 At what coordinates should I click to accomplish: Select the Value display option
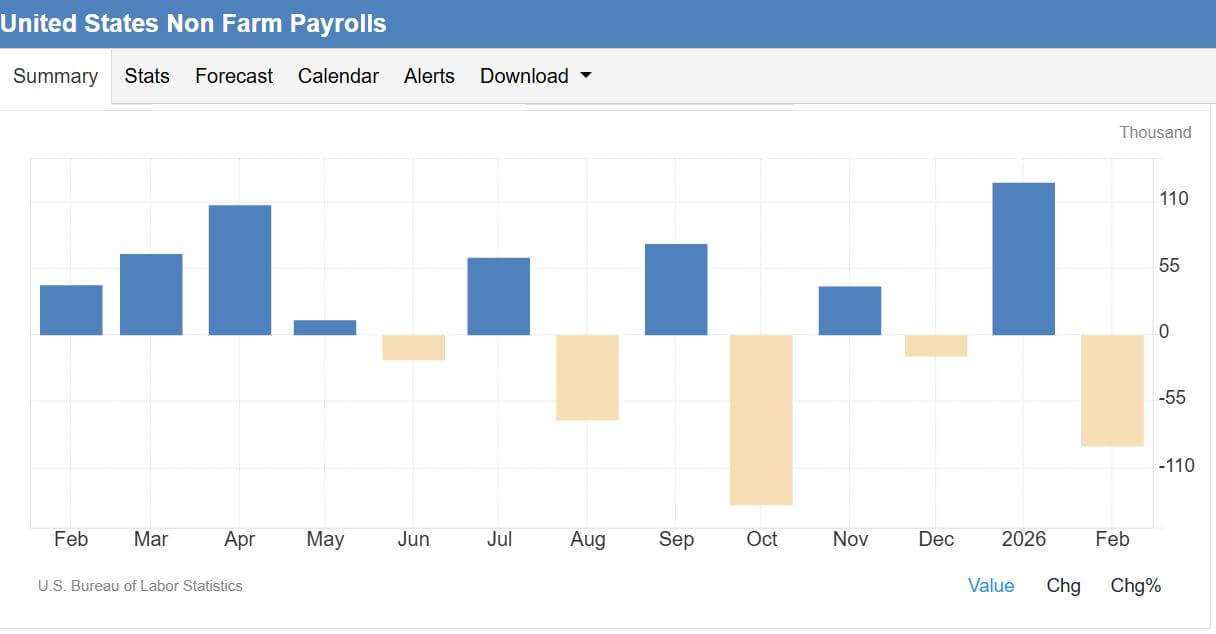pyautogui.click(x=990, y=586)
